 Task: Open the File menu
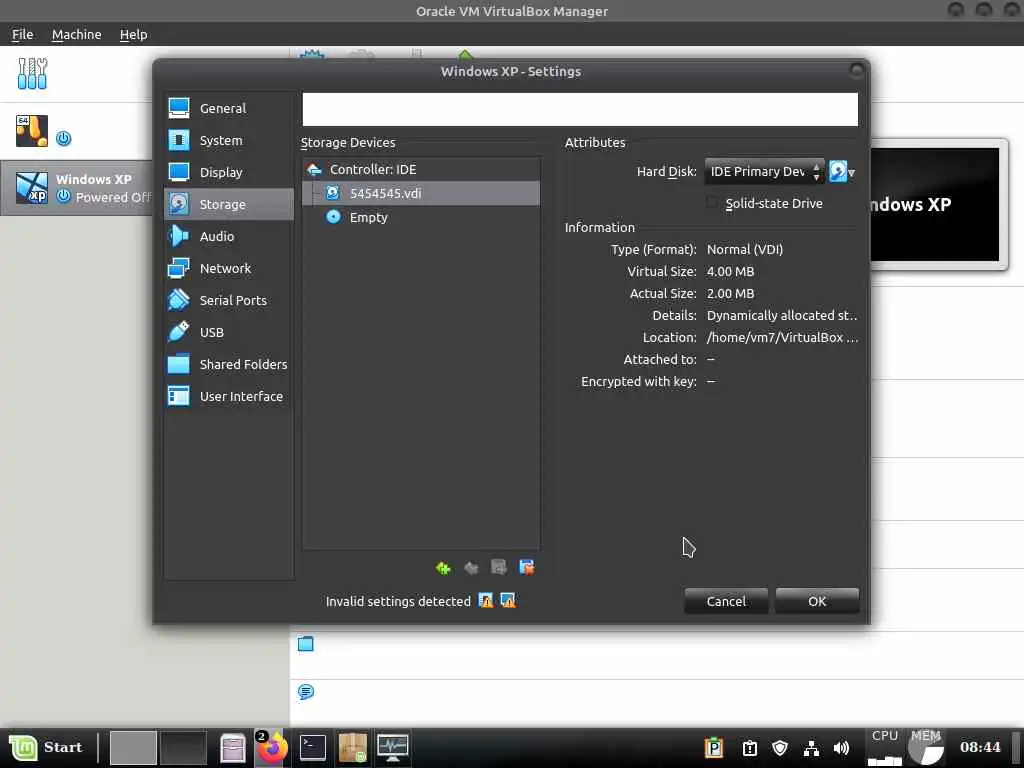click(x=22, y=35)
